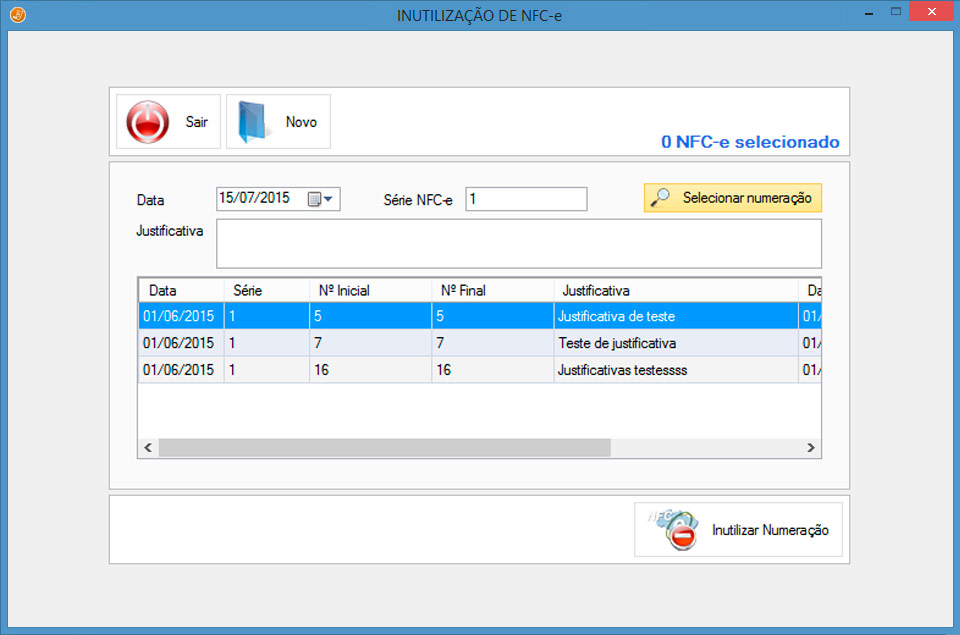This screenshot has height=635, width=960.
Task: Click the application icon in the title bar
Action: (x=18, y=15)
